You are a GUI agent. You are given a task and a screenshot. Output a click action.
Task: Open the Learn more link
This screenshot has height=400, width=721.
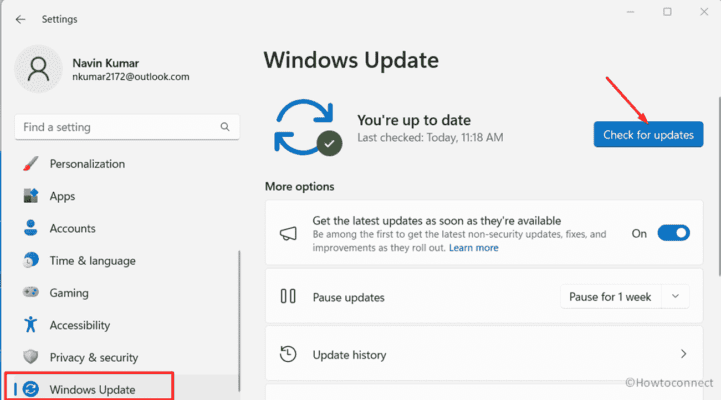(474, 248)
